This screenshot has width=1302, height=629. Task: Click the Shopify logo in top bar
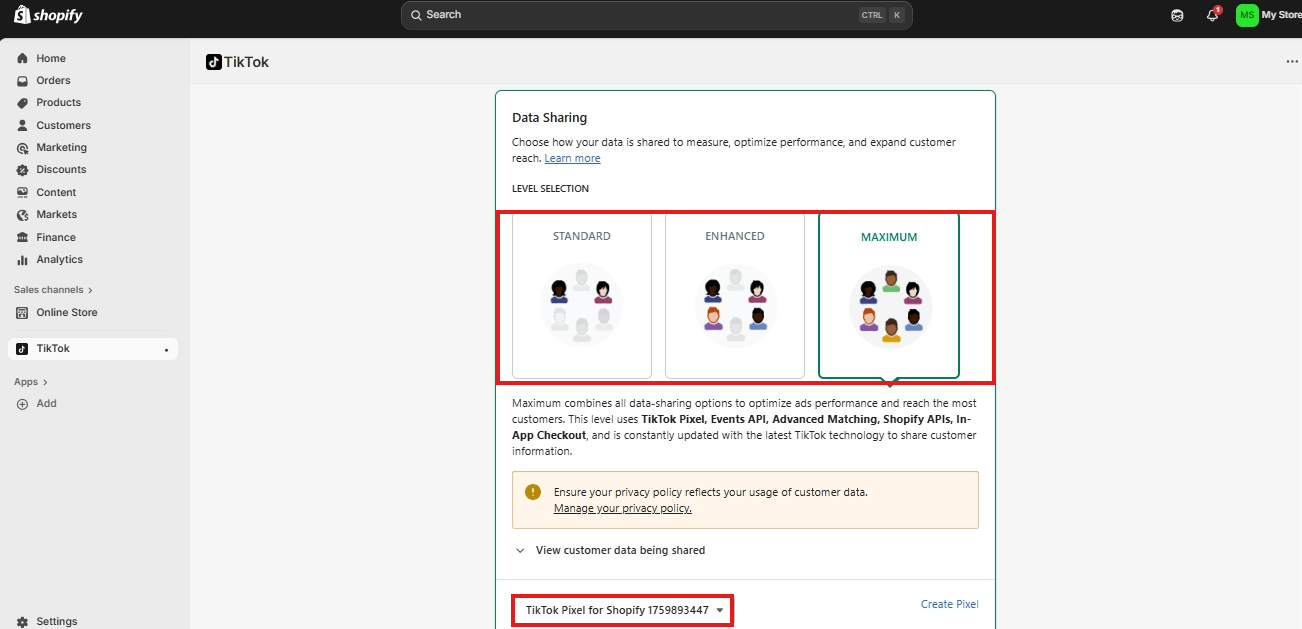pyautogui.click(x=48, y=16)
